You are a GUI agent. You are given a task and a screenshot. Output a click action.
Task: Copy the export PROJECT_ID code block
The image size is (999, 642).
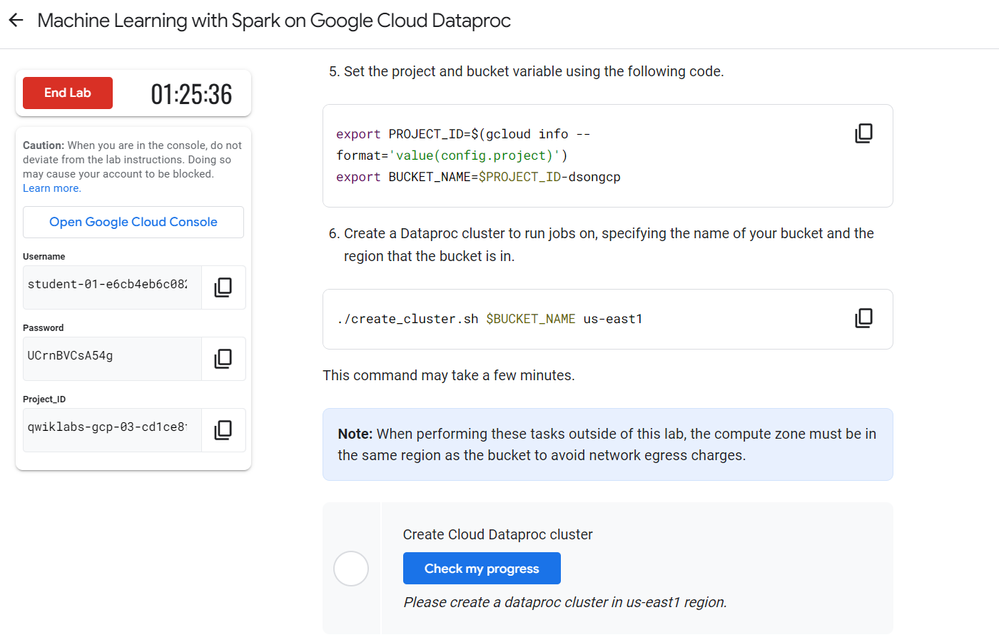point(863,133)
